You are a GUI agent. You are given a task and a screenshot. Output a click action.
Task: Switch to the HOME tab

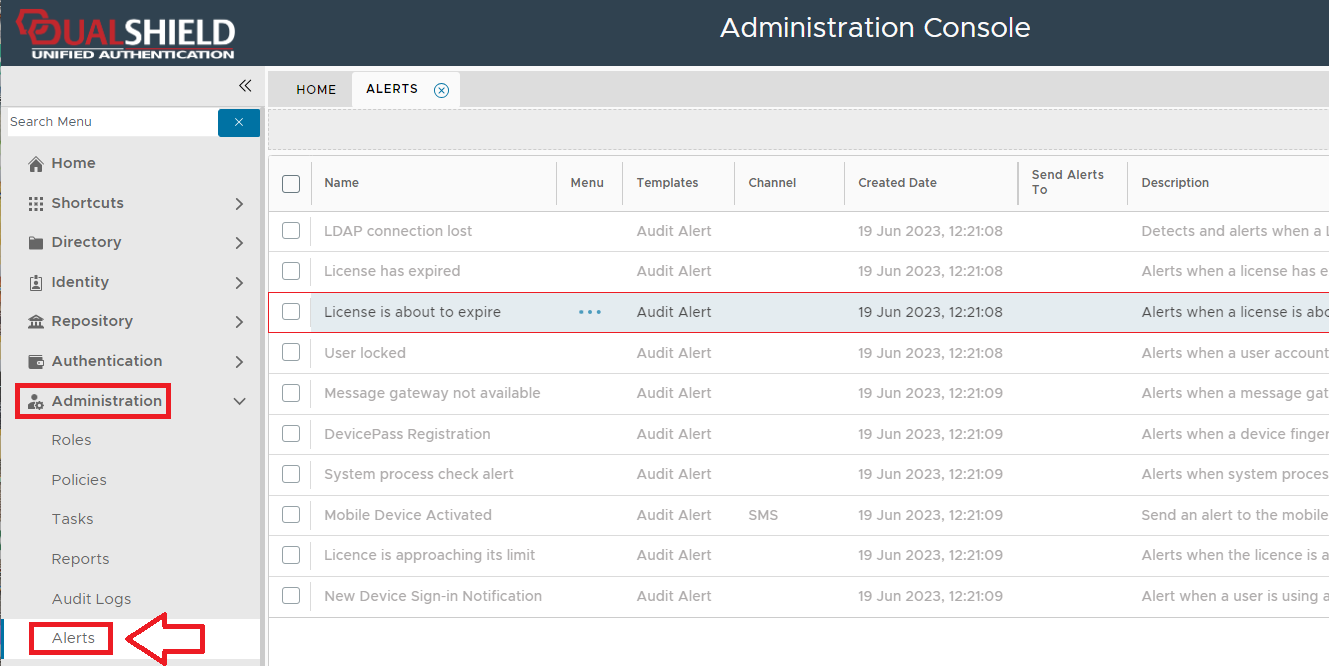pos(316,89)
